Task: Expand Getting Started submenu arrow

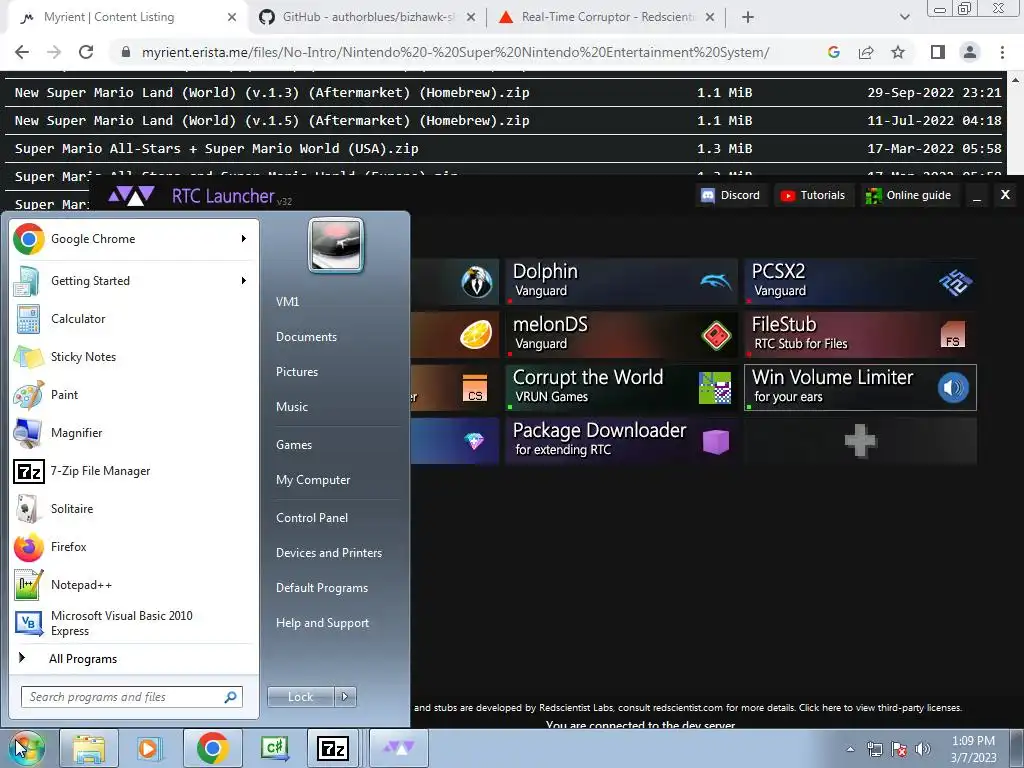Action: click(x=244, y=281)
